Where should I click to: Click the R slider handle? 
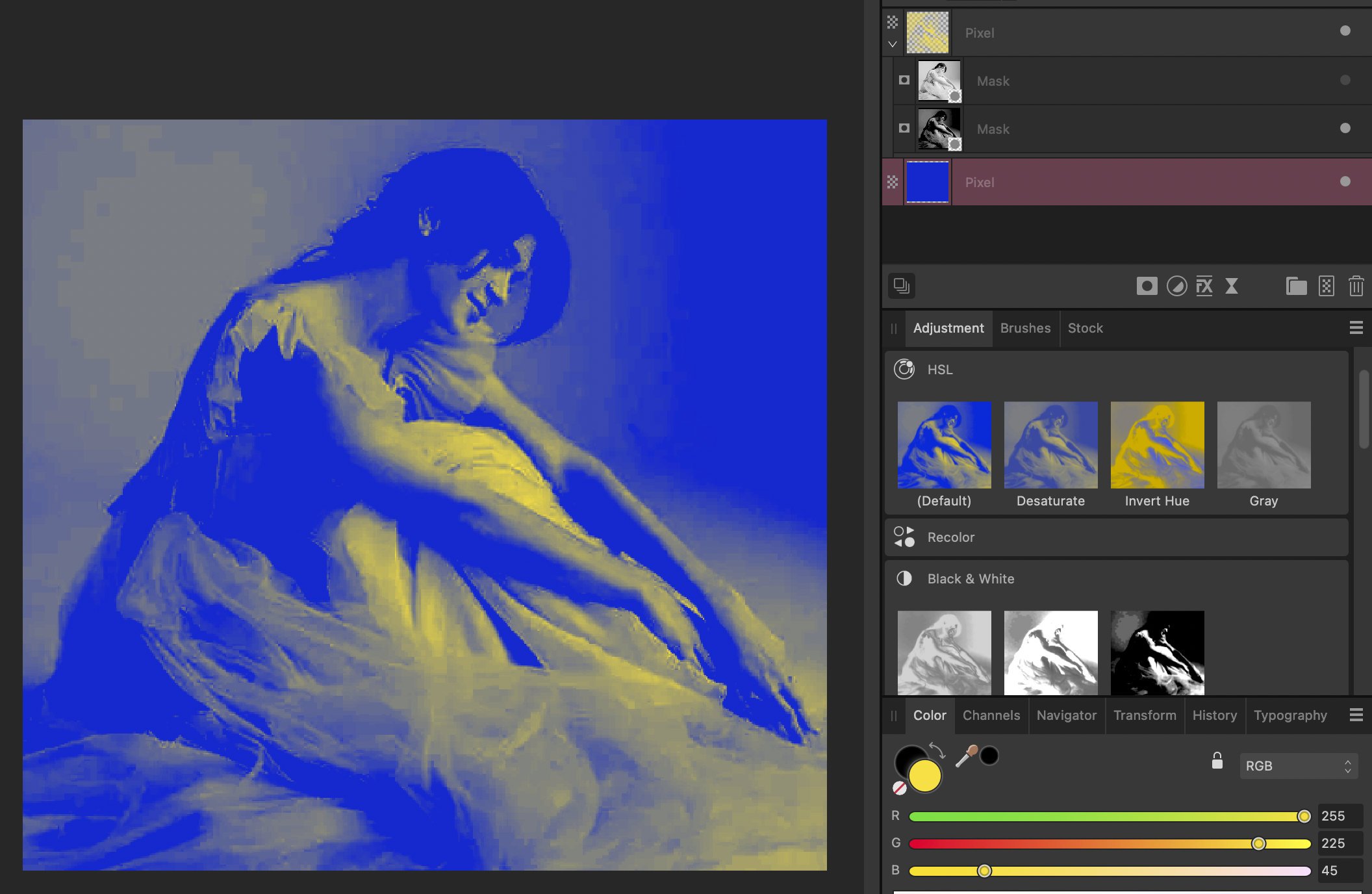(x=1304, y=817)
